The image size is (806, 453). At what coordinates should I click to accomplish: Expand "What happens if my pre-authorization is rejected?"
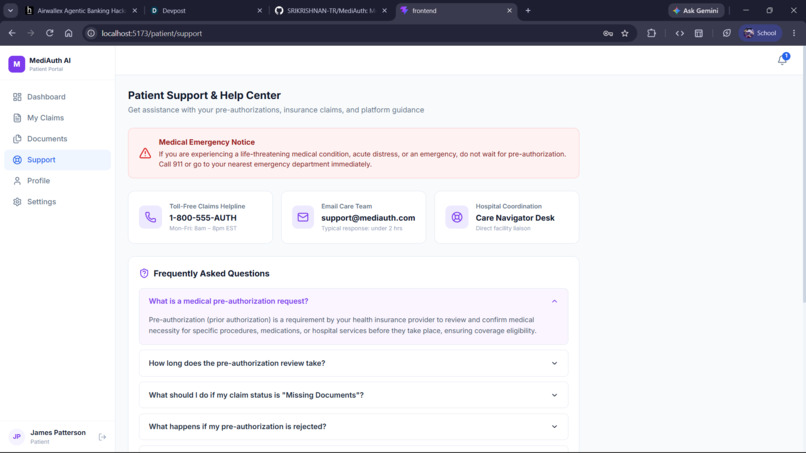pos(354,426)
